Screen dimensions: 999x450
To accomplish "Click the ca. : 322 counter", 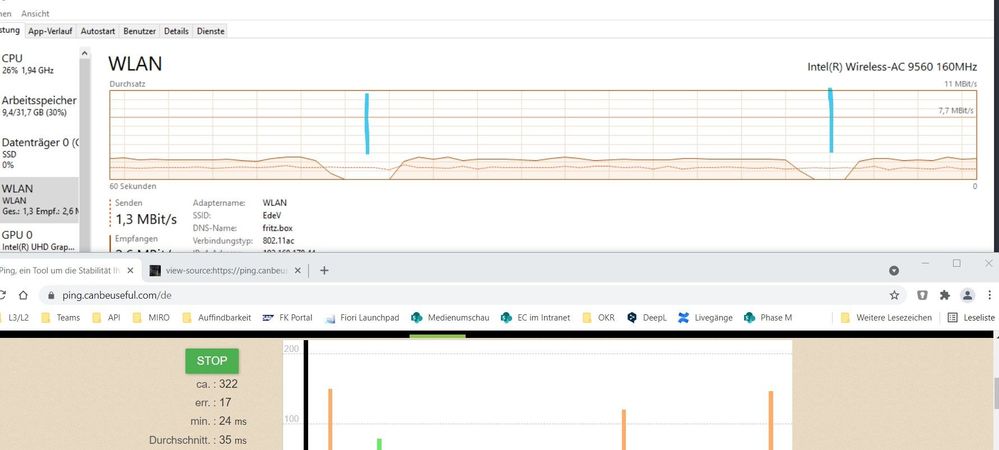I will click(217, 384).
